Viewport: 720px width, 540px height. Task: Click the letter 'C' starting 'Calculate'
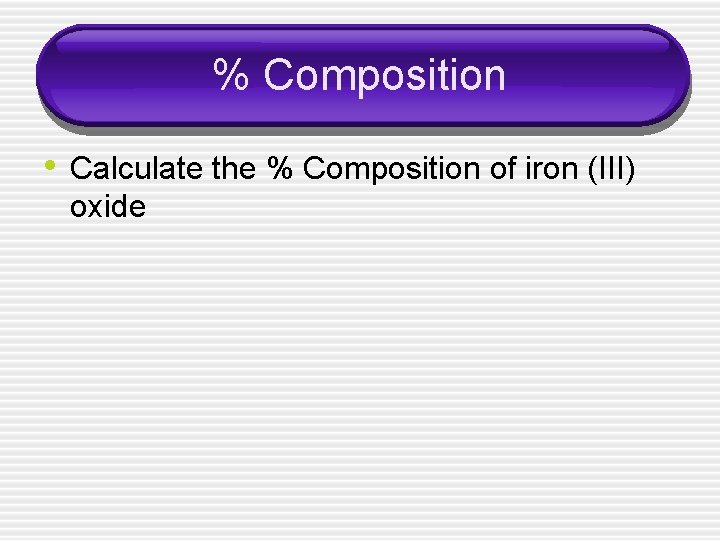[x=81, y=169]
